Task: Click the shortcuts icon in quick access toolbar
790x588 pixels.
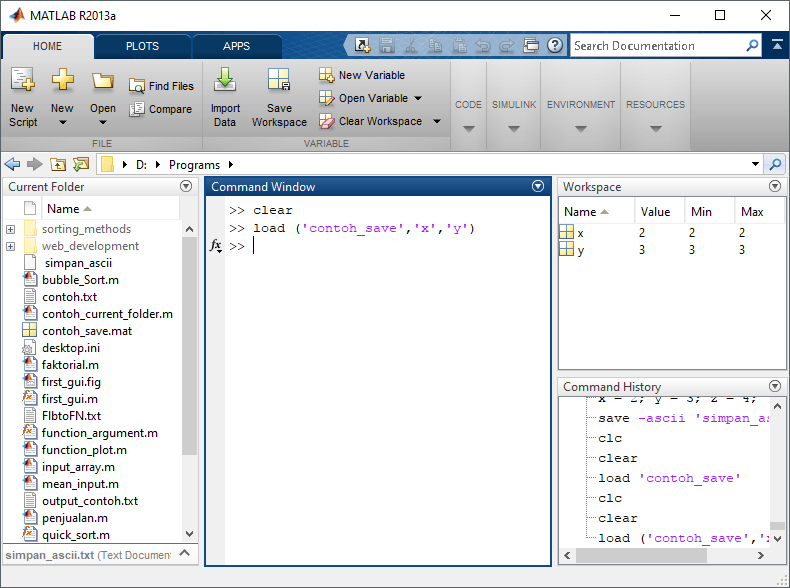Action: point(362,45)
